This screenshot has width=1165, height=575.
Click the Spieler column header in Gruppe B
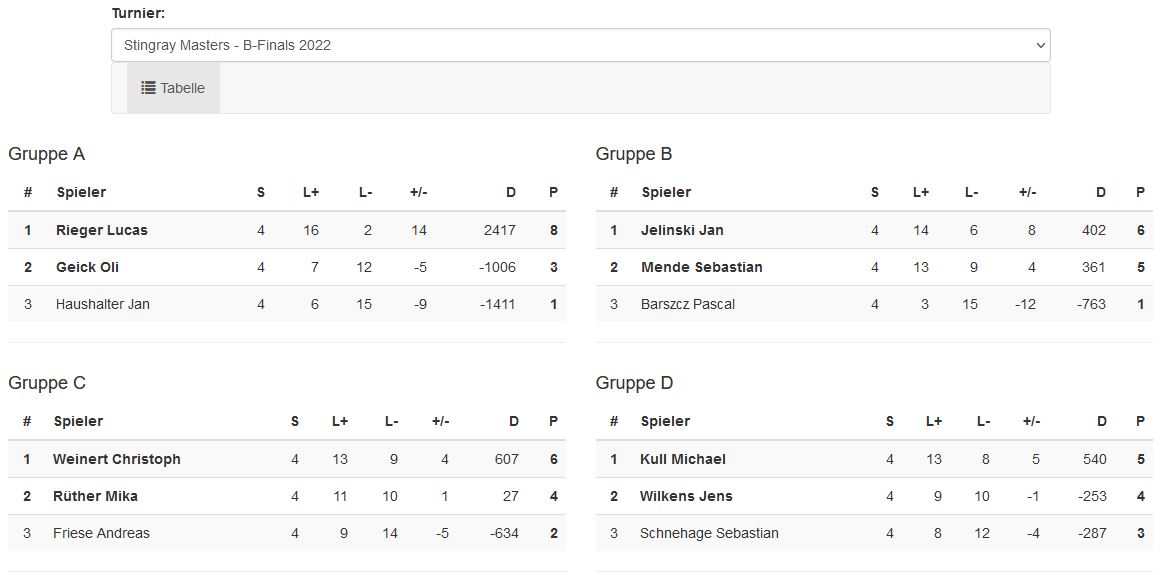(x=666, y=192)
